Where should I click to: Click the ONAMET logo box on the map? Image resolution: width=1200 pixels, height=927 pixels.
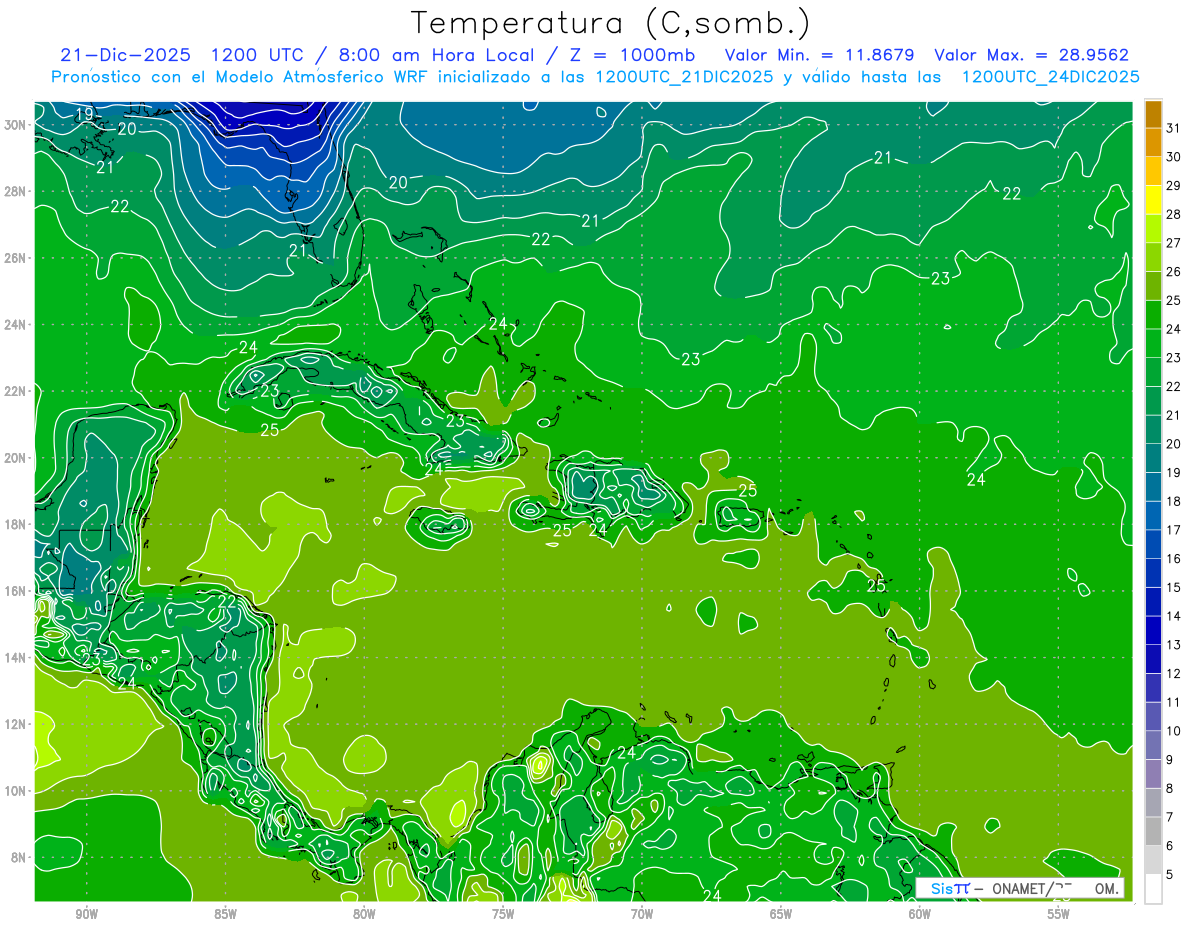click(x=1020, y=888)
